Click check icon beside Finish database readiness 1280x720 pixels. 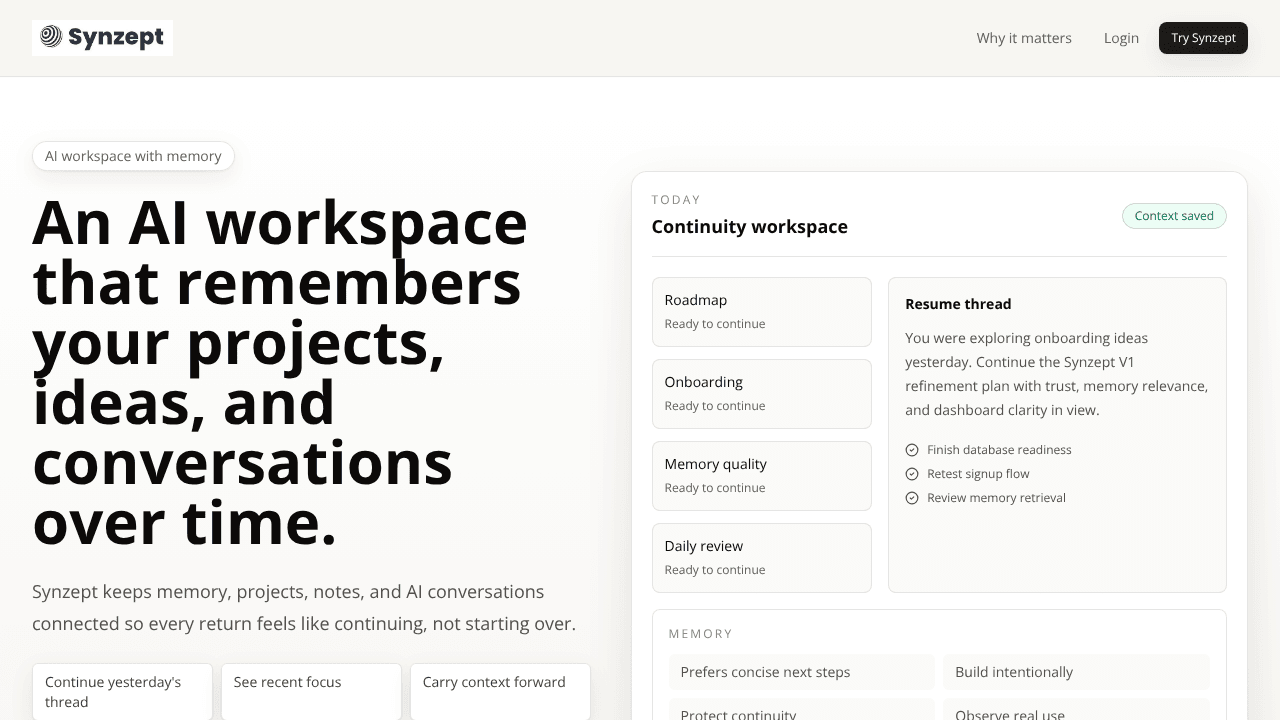pyautogui.click(x=912, y=450)
